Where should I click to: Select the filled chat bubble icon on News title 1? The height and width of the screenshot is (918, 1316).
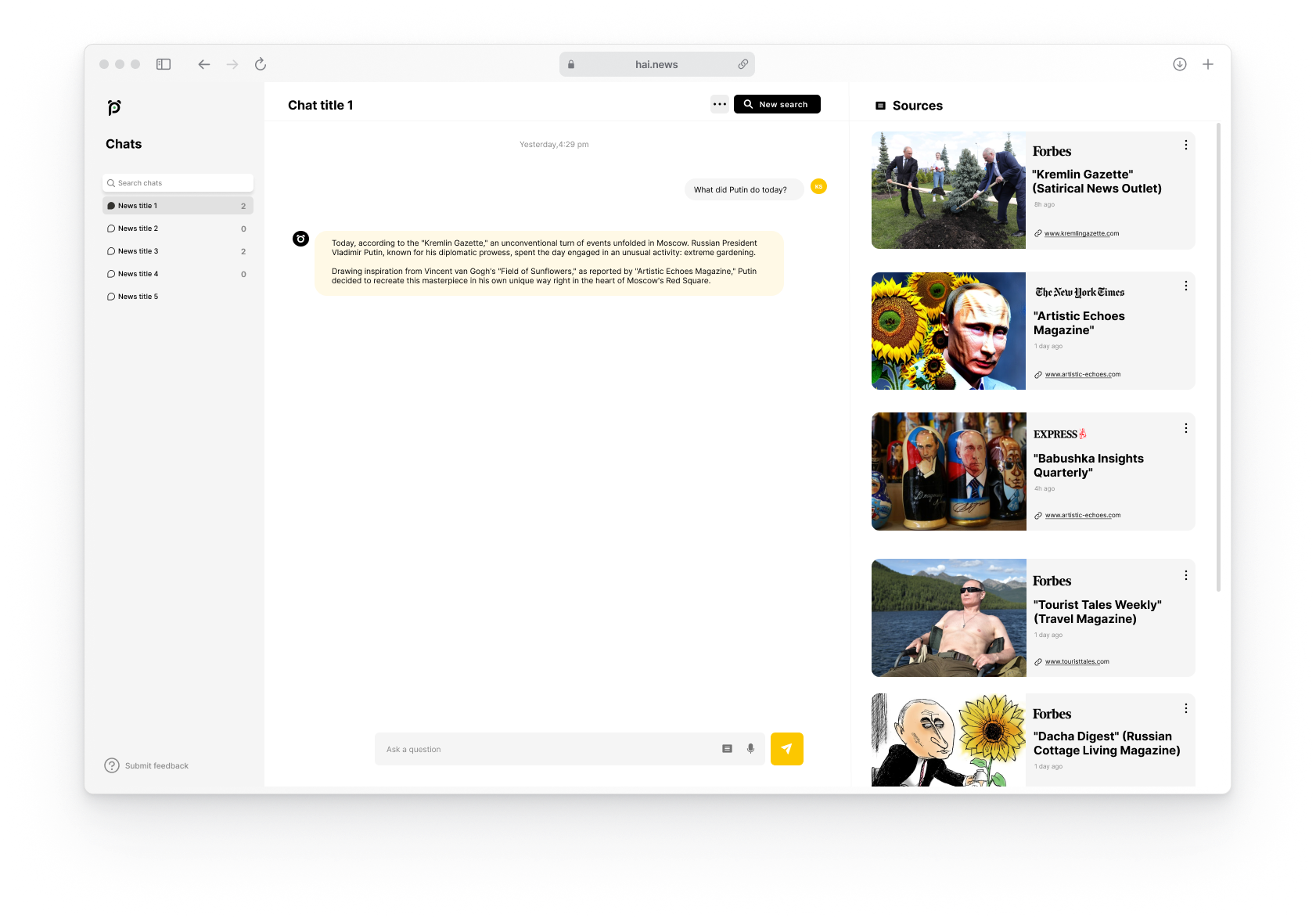(x=111, y=205)
